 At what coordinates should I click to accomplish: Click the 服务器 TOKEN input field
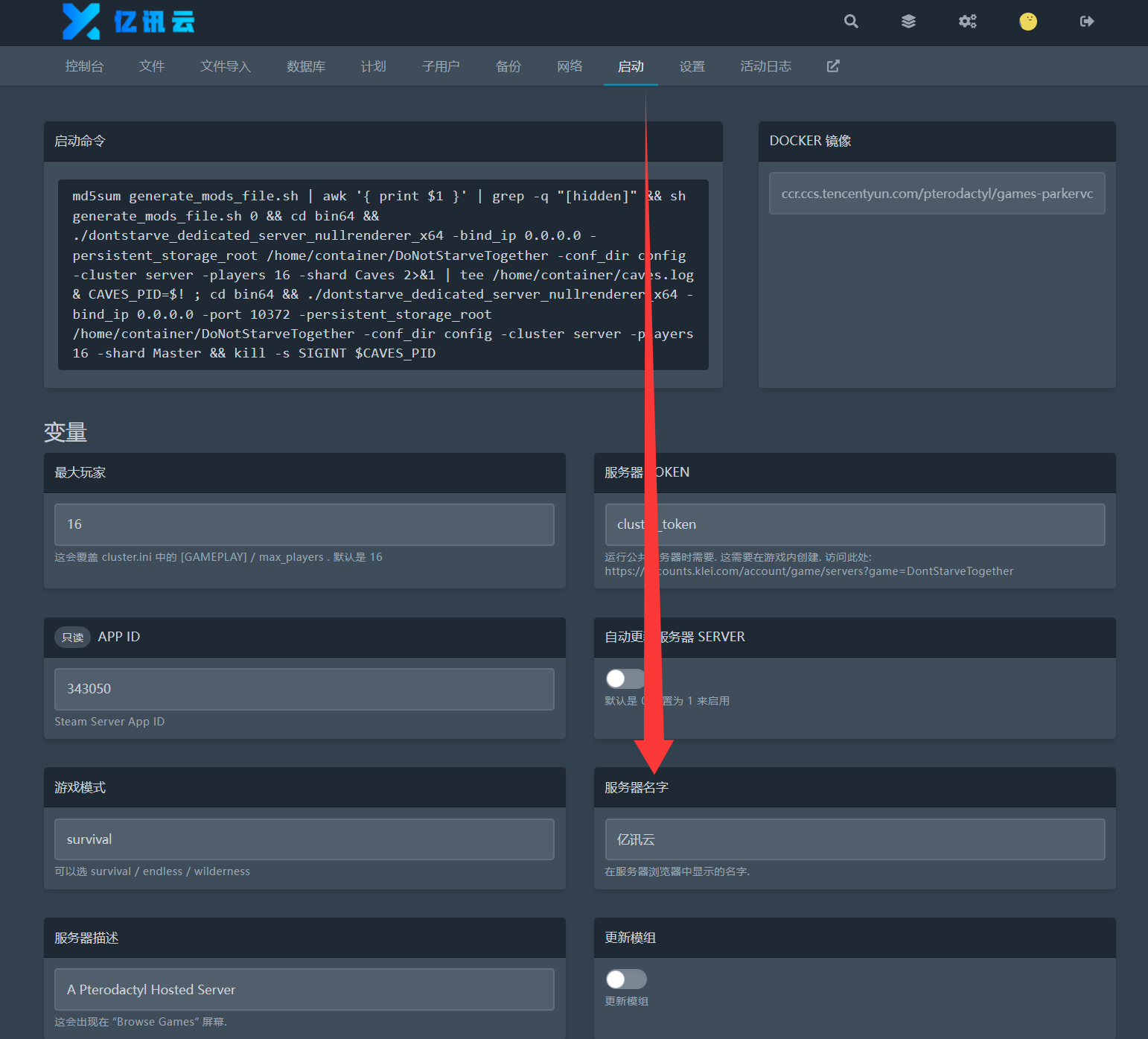(x=855, y=524)
